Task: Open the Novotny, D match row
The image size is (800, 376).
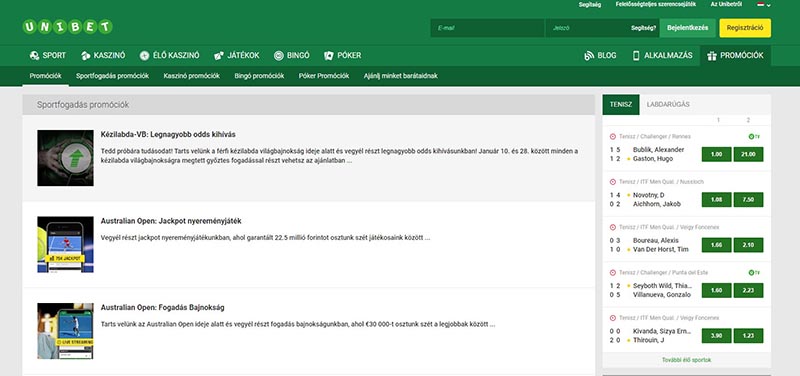Action: (648, 195)
